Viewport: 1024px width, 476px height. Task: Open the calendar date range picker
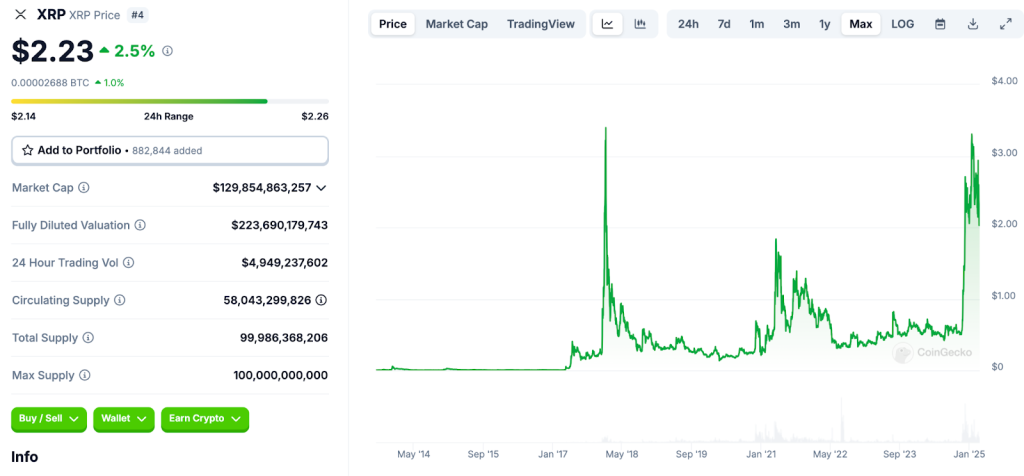click(x=940, y=24)
